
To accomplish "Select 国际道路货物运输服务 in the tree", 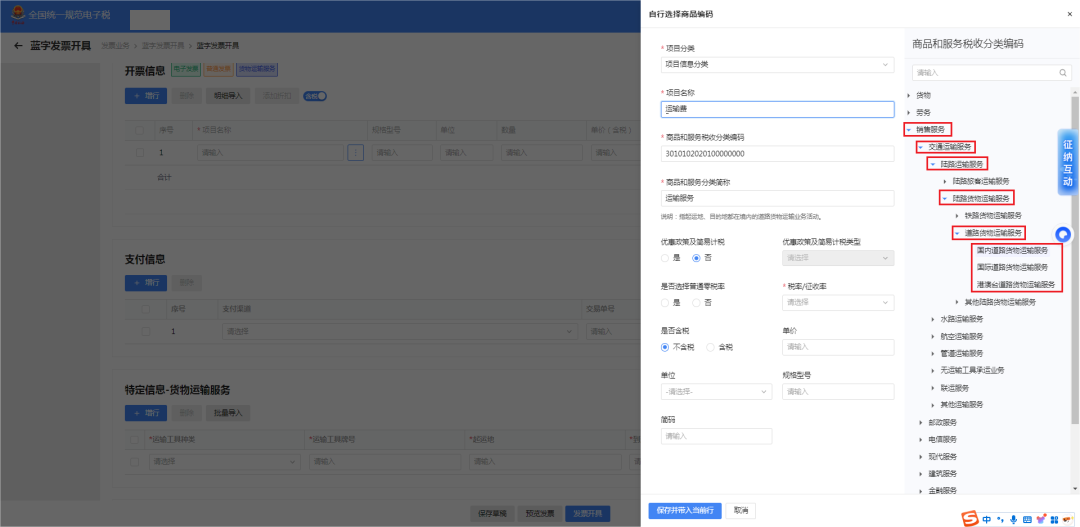I will click(x=1012, y=267).
